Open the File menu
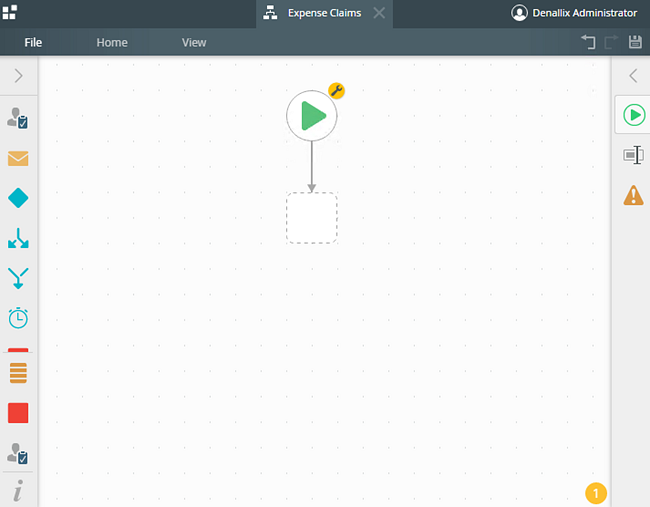This screenshot has height=507, width=650. [x=33, y=42]
